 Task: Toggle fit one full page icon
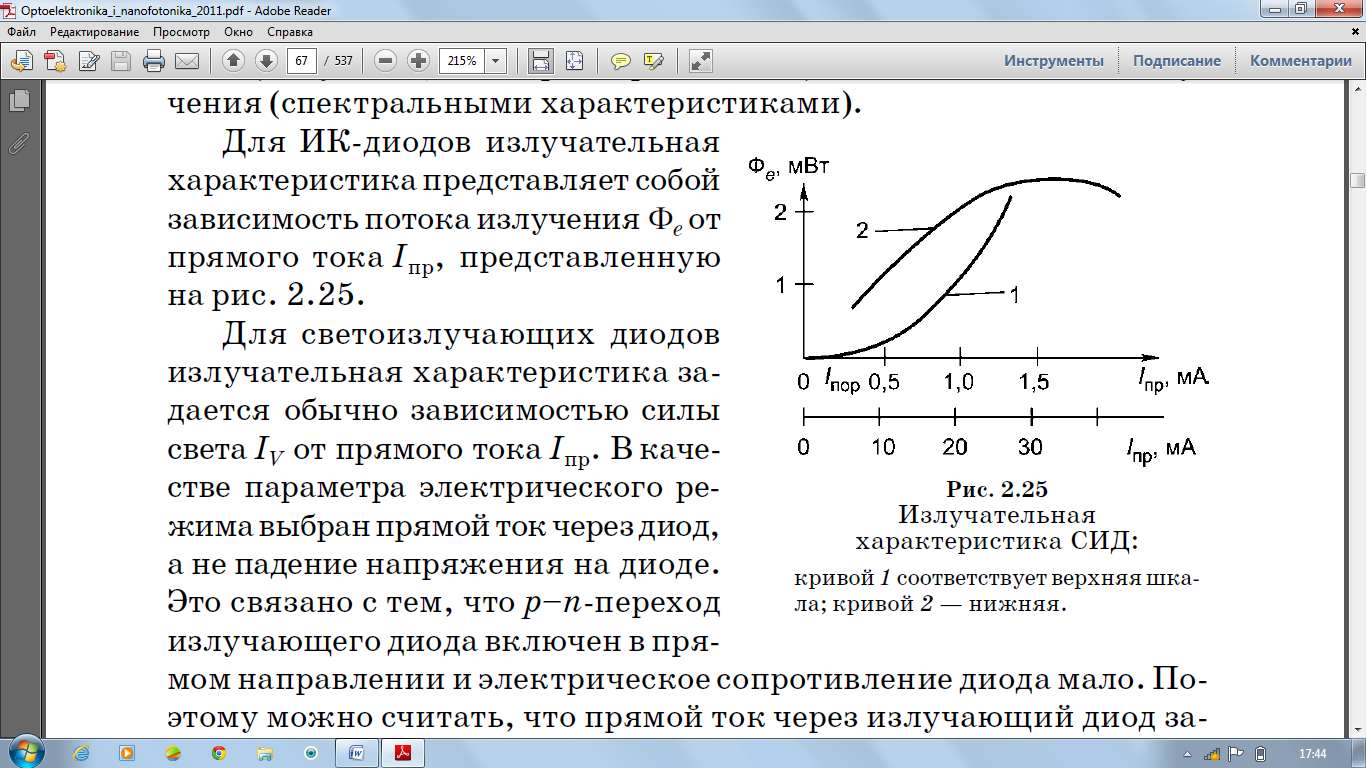(x=574, y=61)
